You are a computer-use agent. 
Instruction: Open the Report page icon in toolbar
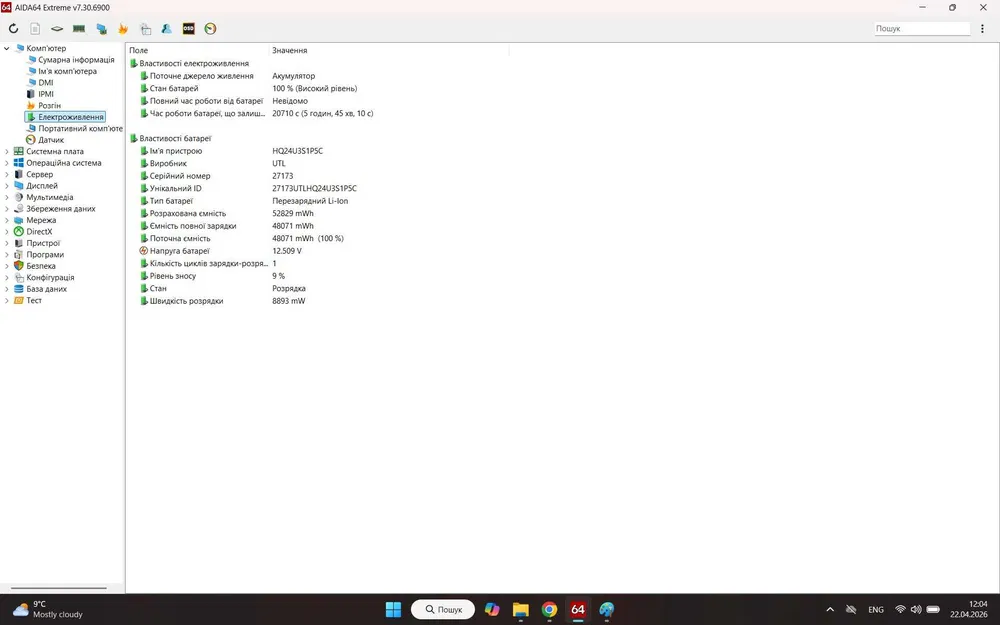click(x=35, y=29)
